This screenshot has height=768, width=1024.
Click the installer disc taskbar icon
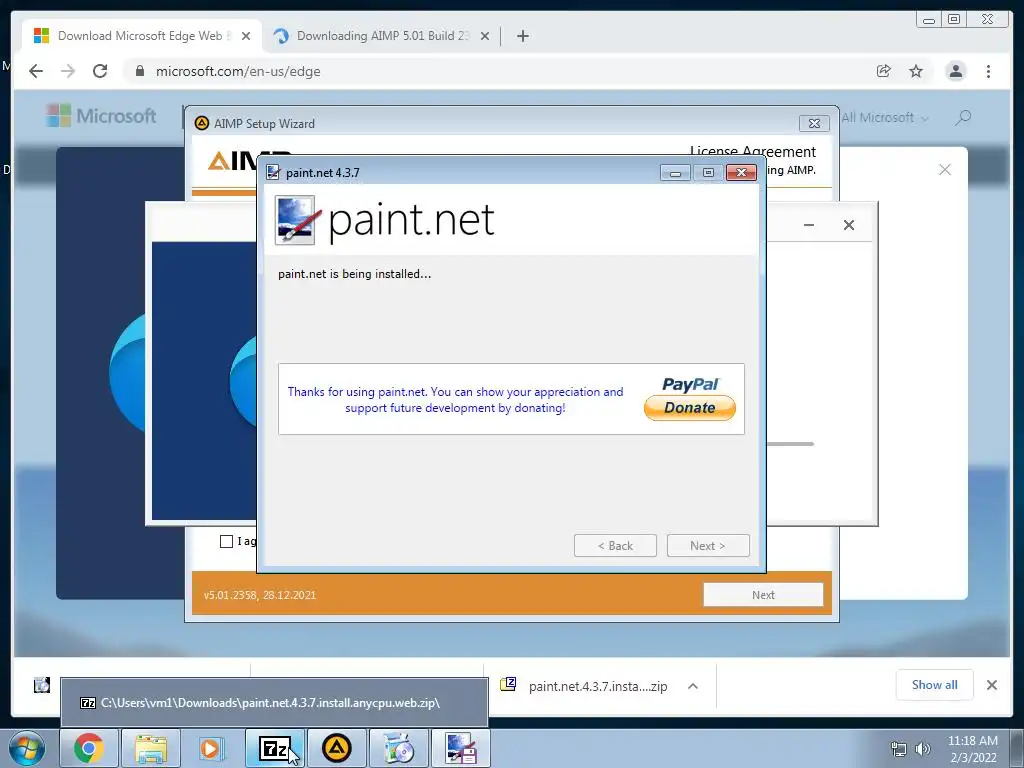click(398, 748)
